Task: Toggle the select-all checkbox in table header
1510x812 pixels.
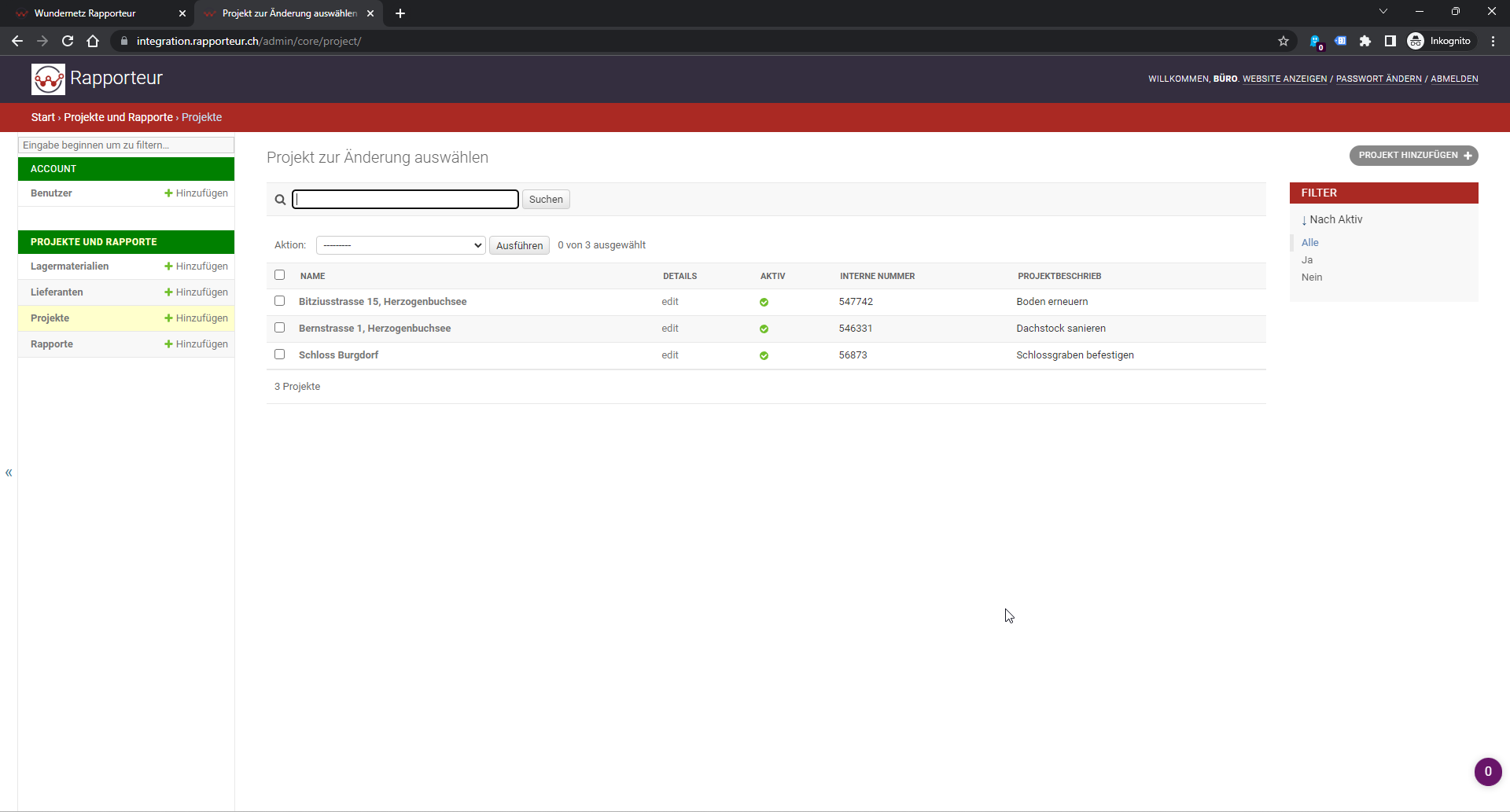Action: pyautogui.click(x=279, y=275)
